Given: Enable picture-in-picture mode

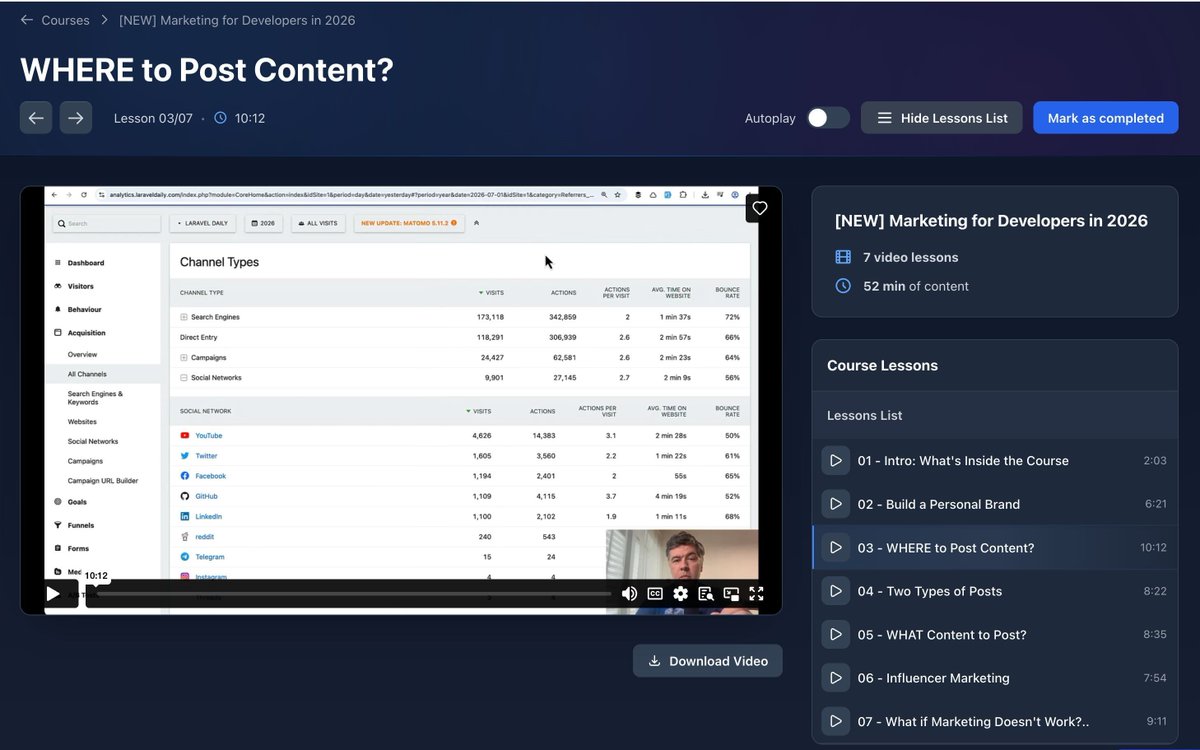Looking at the screenshot, I should coord(731,593).
